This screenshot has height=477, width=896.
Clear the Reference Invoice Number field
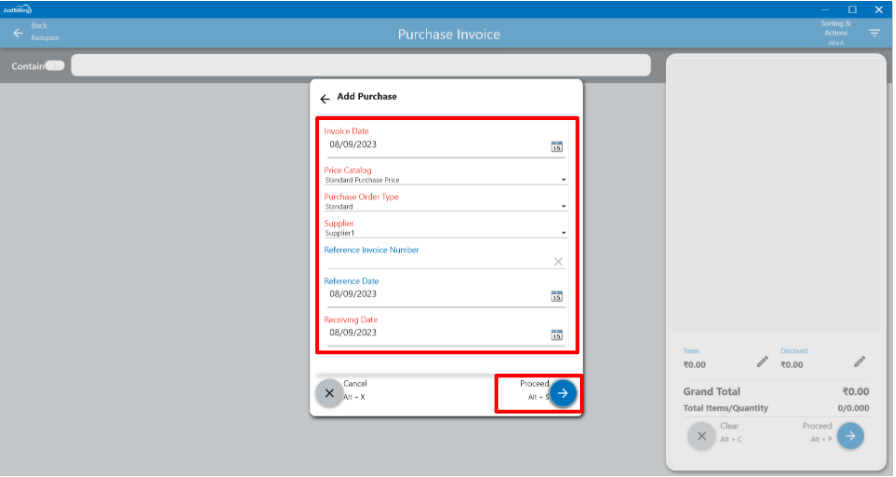pos(558,262)
